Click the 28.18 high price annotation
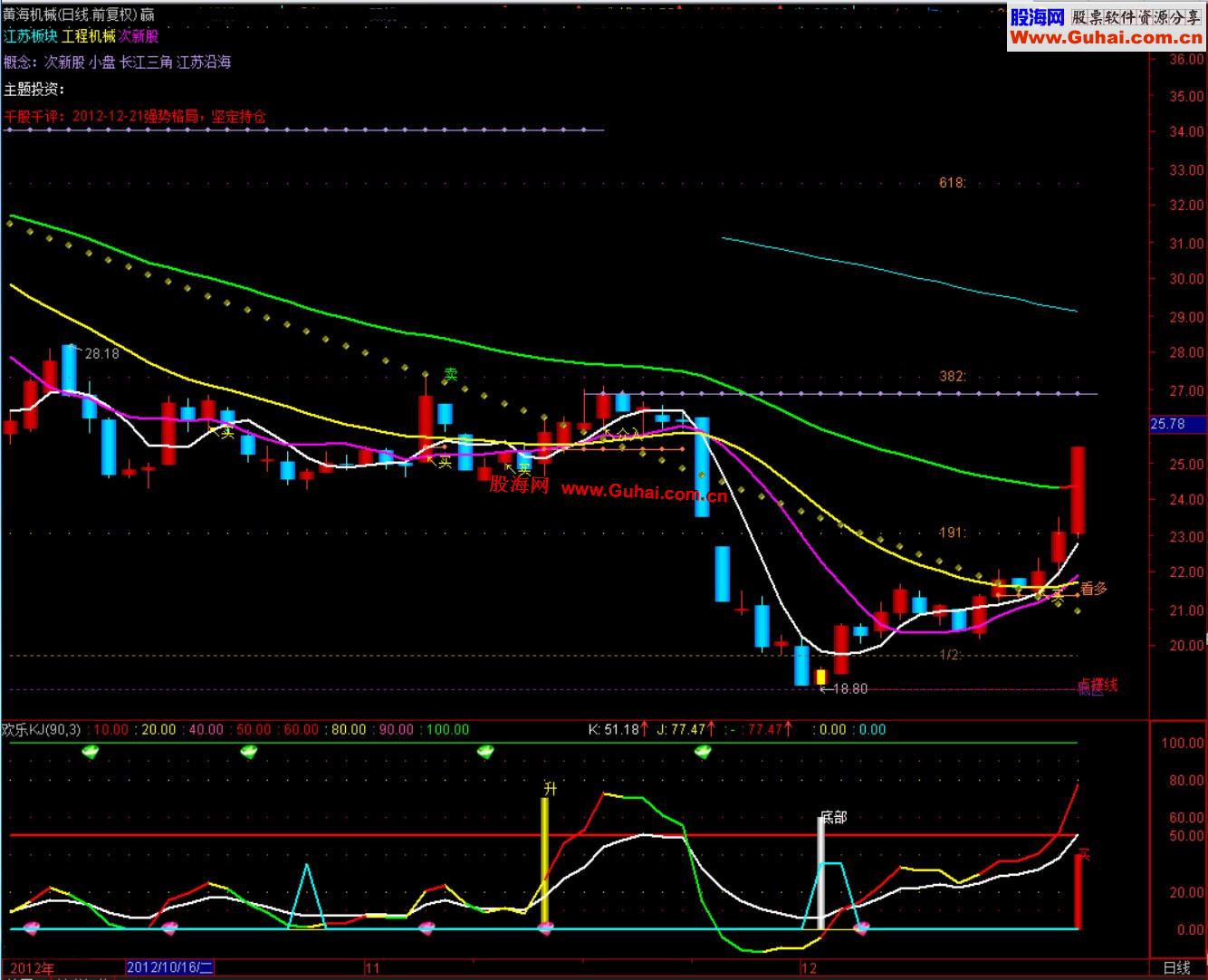1208x980 pixels. pos(101,353)
